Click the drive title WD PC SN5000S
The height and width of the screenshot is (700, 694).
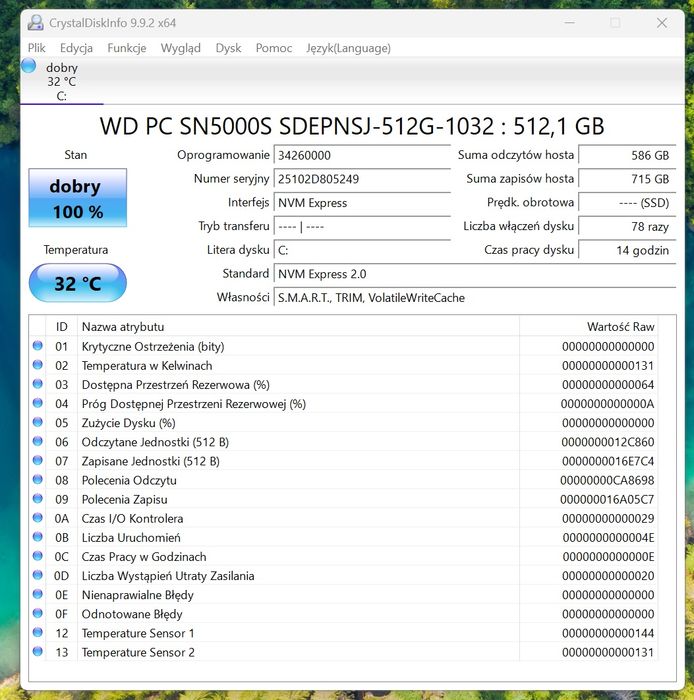(x=352, y=126)
